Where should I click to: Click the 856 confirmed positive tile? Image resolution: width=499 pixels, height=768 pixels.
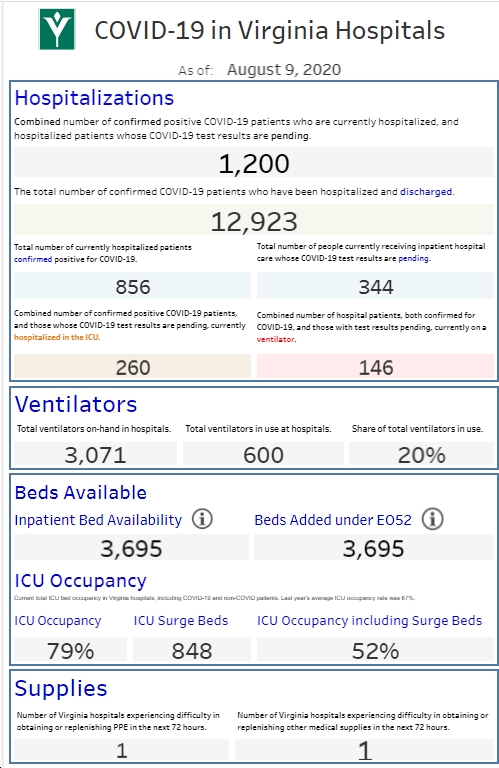(132, 286)
